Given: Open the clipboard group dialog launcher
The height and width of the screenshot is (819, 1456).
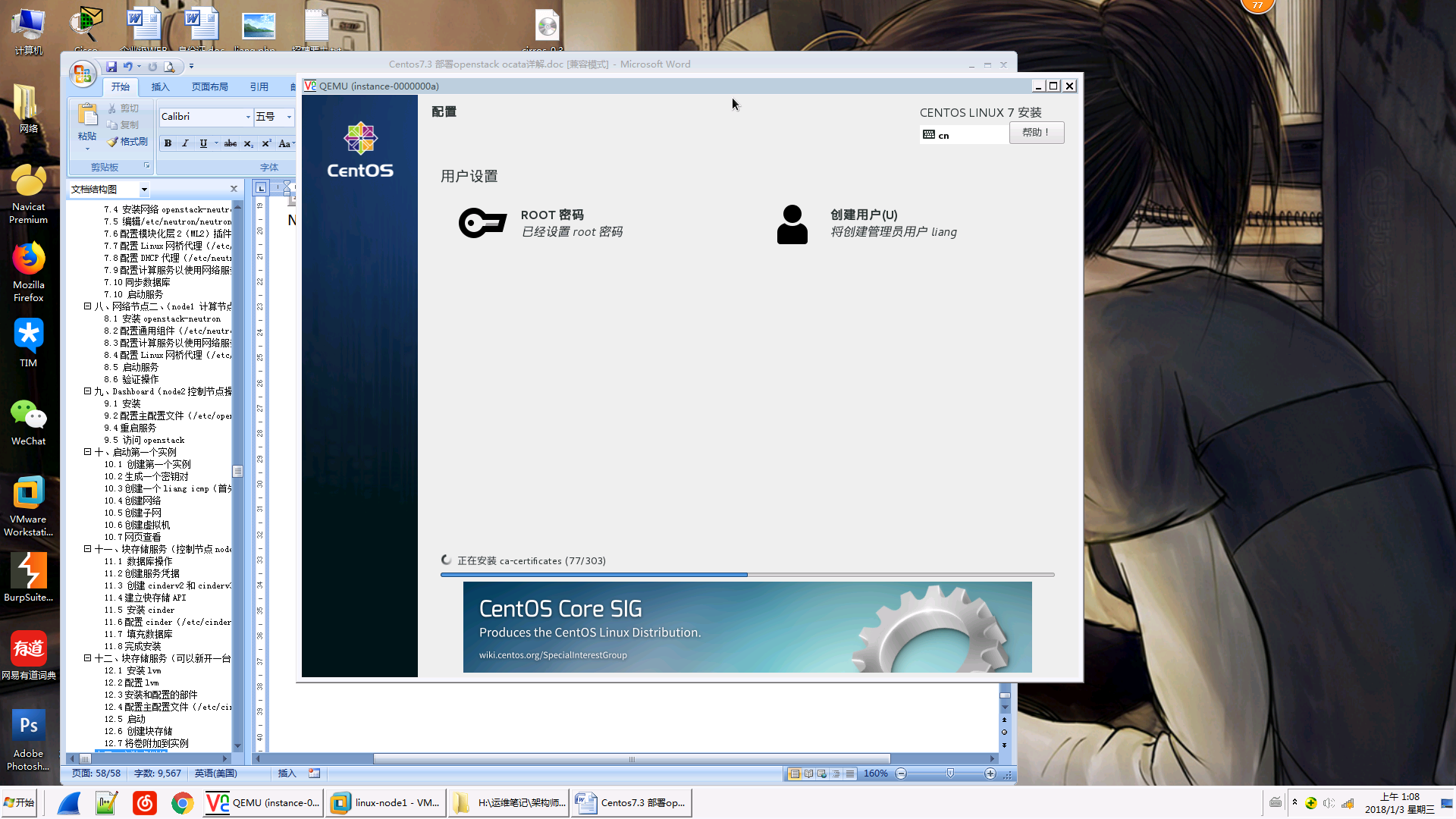Looking at the screenshot, I should (146, 165).
